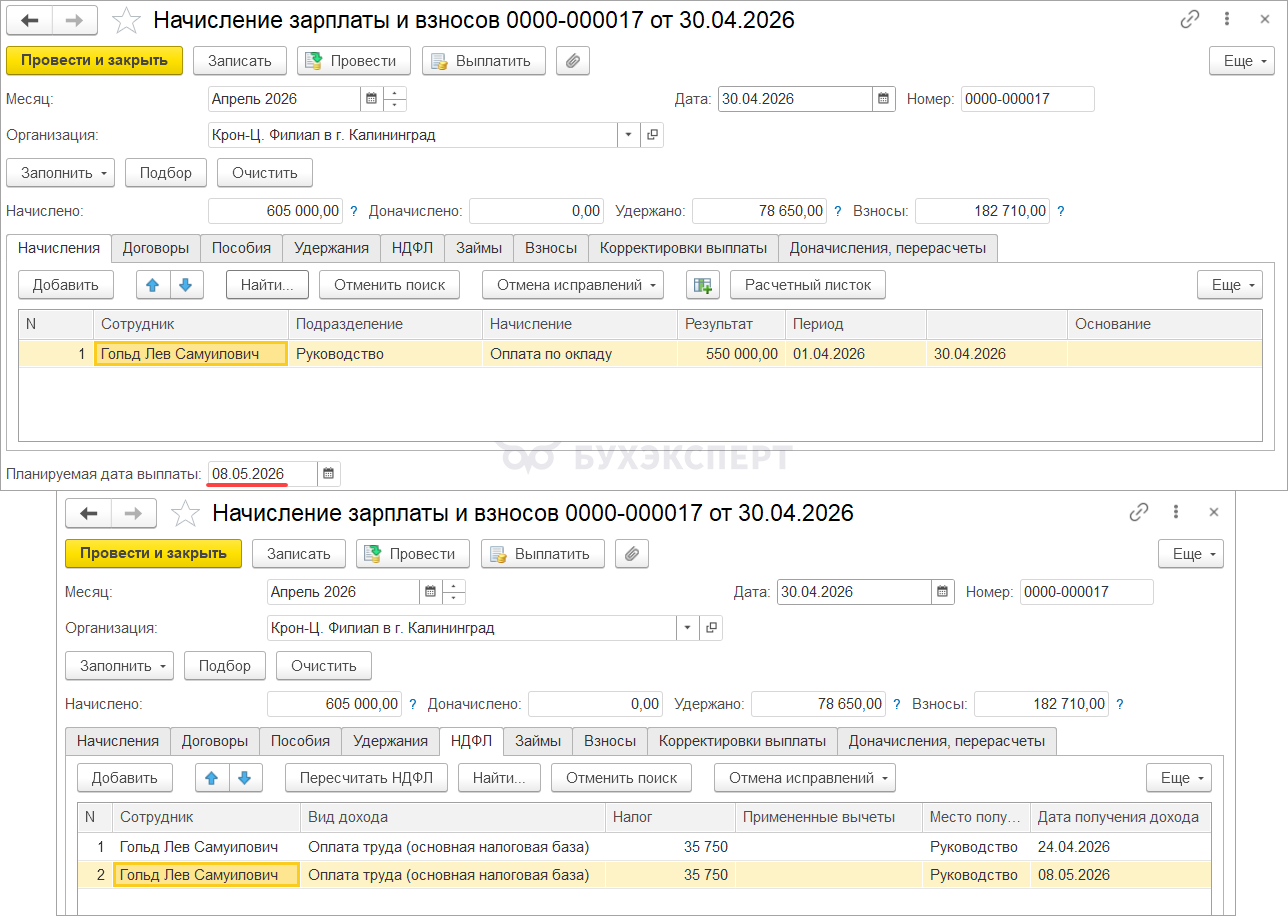This screenshot has width=1288, height=916.
Task: Click forward arrow in lower window
Action: 134,513
